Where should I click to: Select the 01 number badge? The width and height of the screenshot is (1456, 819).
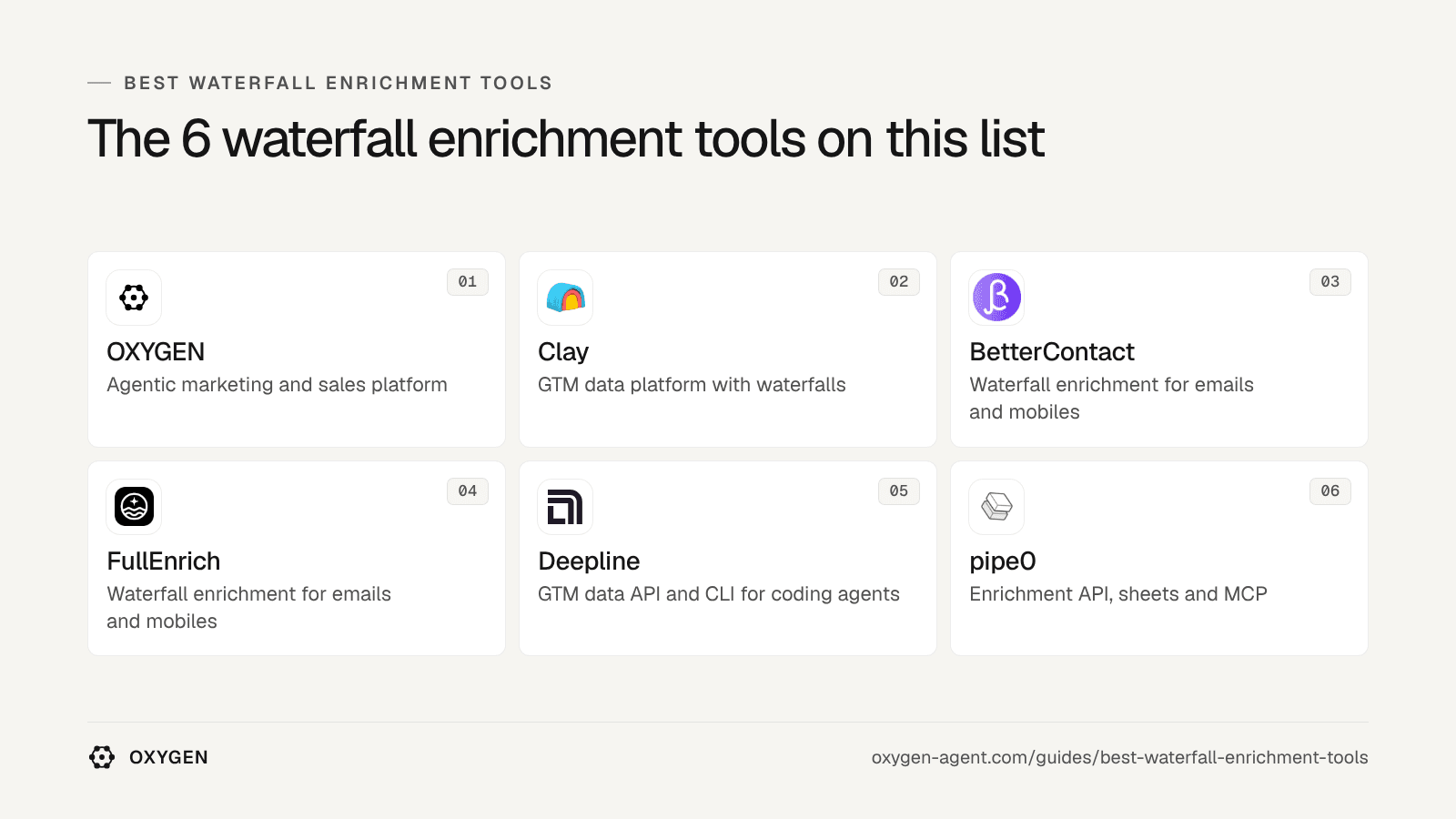coord(468,282)
